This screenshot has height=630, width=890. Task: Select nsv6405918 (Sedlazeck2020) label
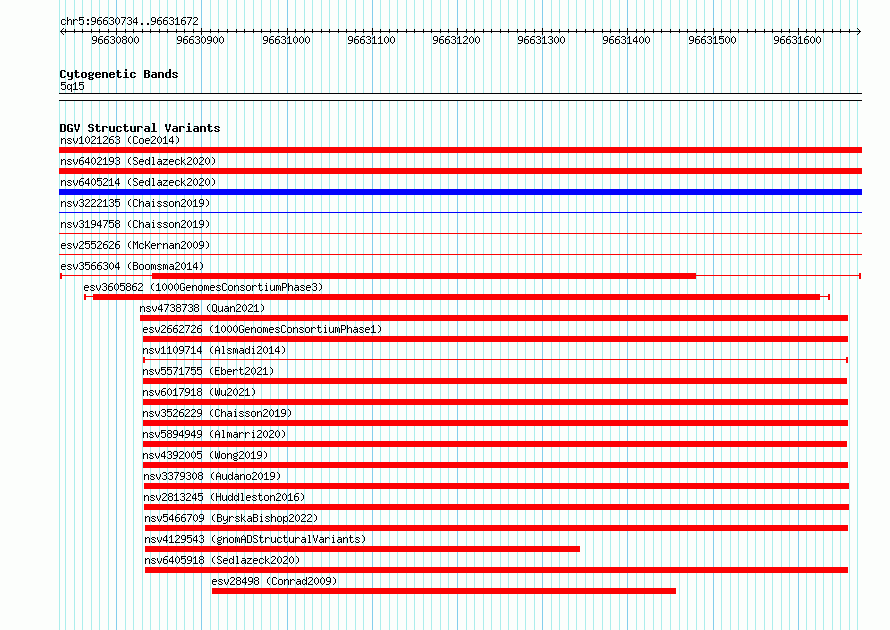(x=222, y=560)
